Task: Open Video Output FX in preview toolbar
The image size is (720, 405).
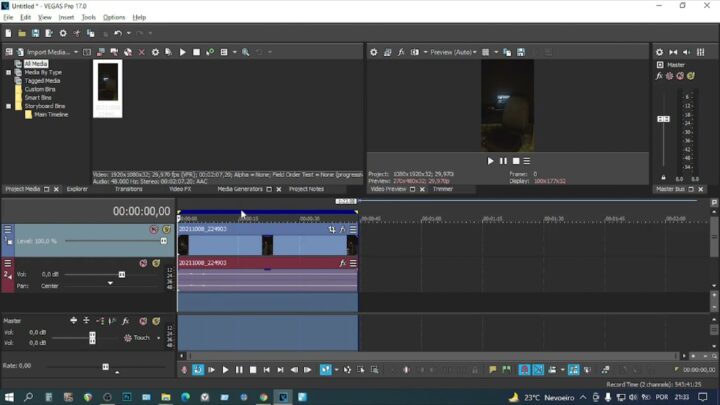Action: click(x=401, y=52)
